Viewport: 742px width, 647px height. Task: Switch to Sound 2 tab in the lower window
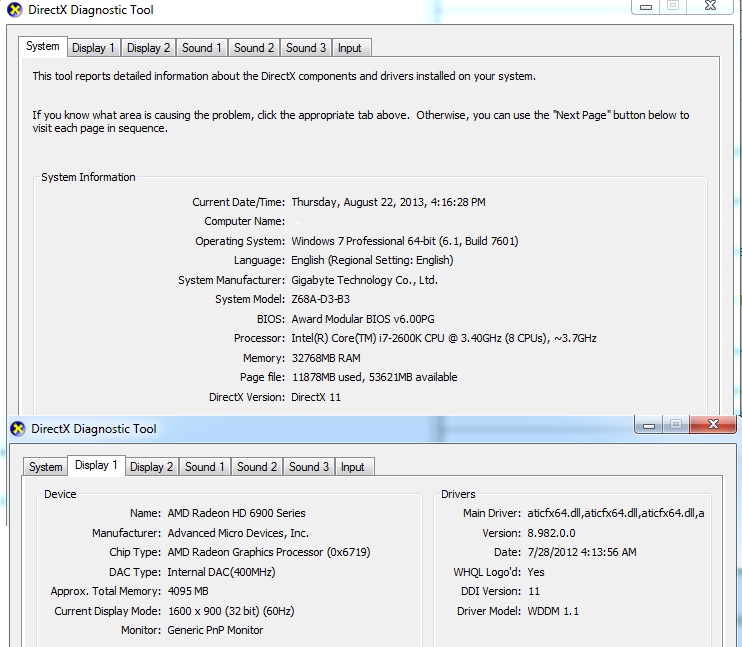pos(256,467)
